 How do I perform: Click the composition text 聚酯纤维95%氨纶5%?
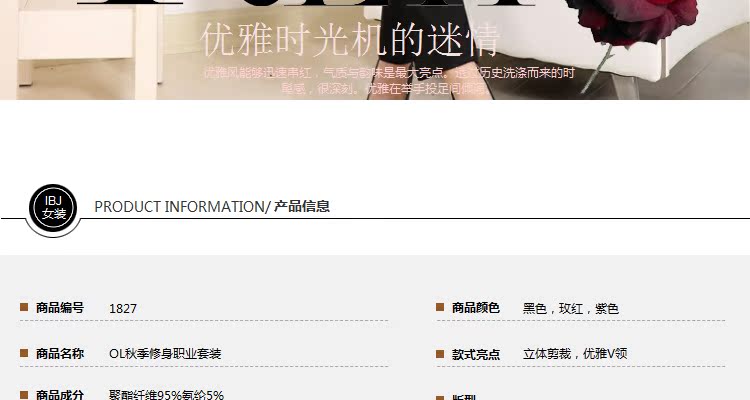coord(166,395)
